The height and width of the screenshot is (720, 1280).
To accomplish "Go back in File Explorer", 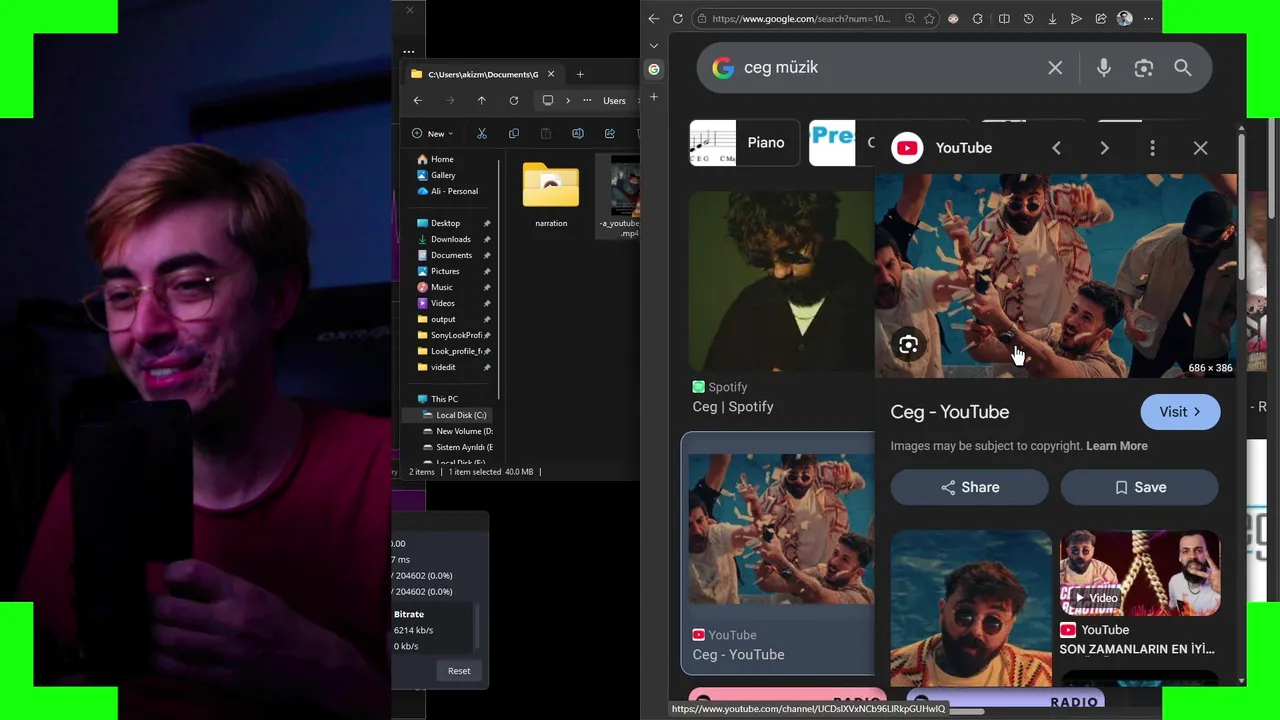I will pyautogui.click(x=418, y=100).
